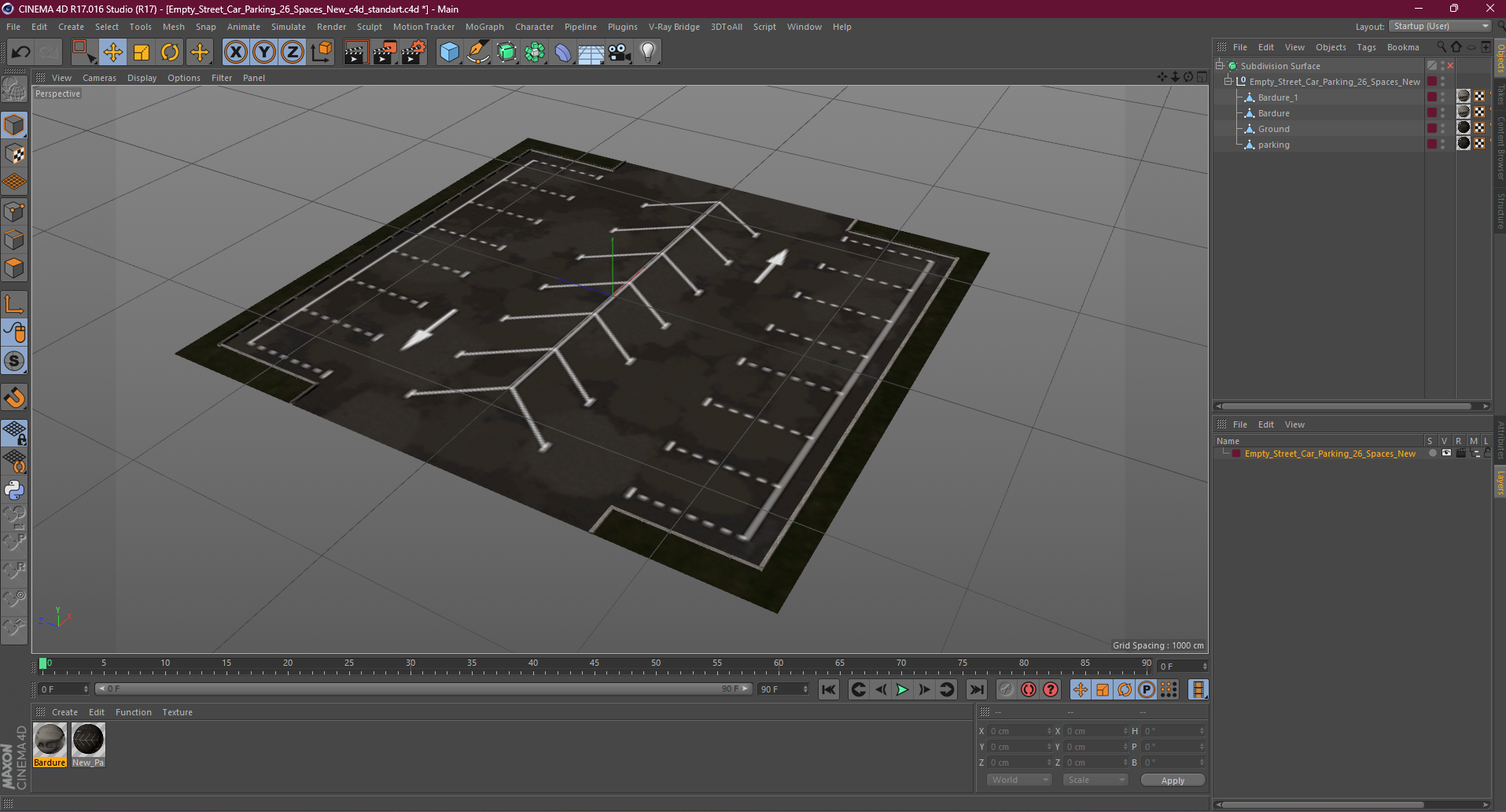
Task: Open the Simulate menu
Action: pos(289,27)
